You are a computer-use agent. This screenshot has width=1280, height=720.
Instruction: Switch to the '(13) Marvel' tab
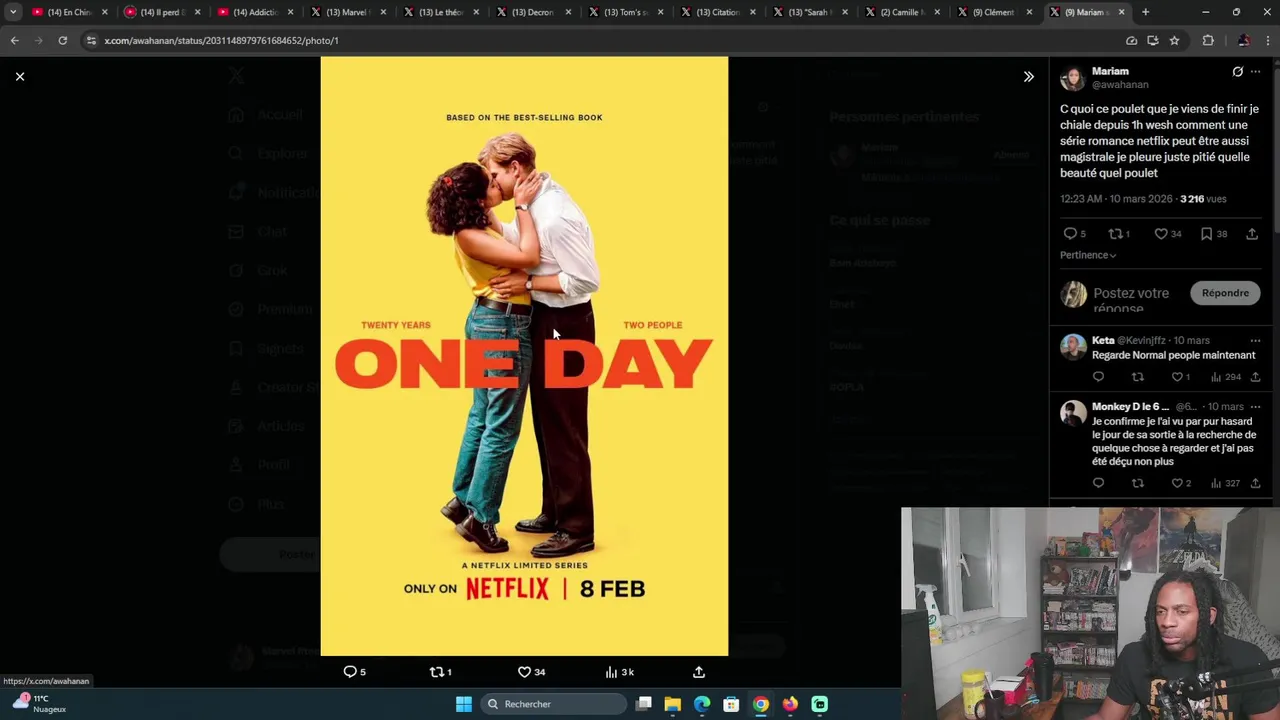click(348, 12)
